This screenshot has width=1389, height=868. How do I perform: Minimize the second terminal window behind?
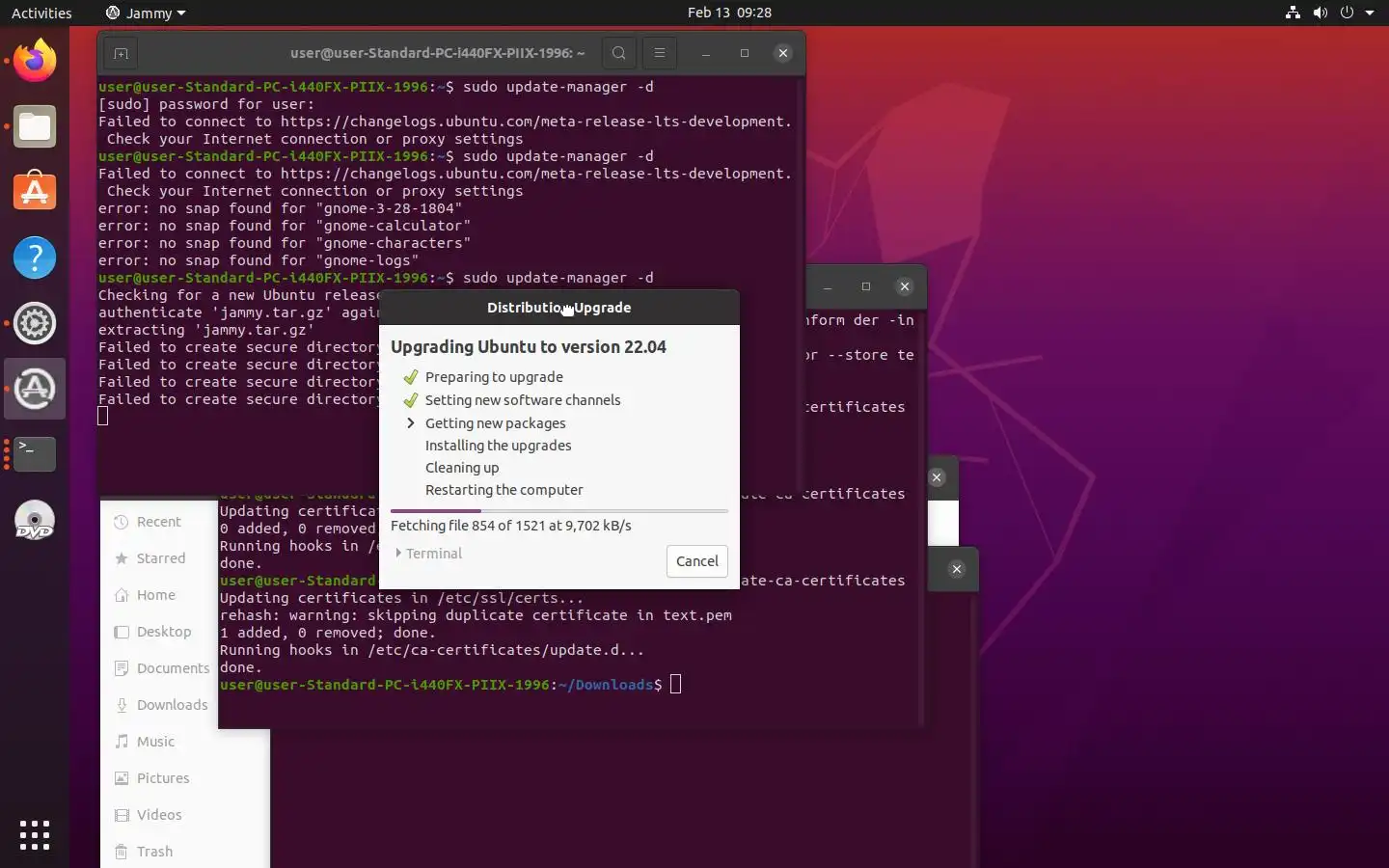coord(828,286)
